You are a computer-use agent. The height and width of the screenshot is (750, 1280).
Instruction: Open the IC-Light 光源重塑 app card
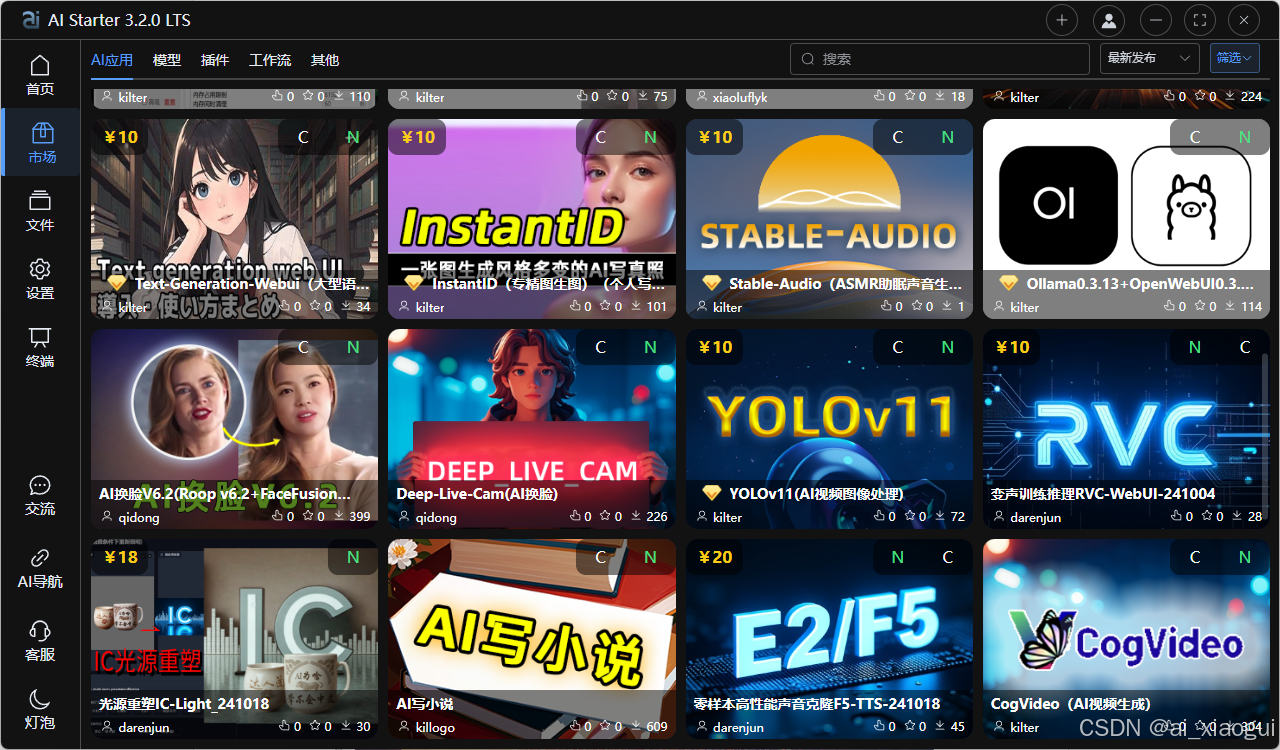(x=235, y=639)
